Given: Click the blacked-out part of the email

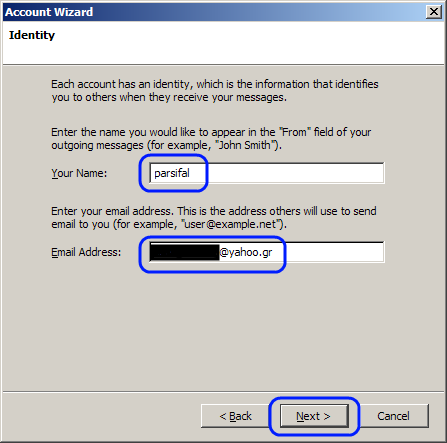Looking at the screenshot, I should tap(185, 252).
